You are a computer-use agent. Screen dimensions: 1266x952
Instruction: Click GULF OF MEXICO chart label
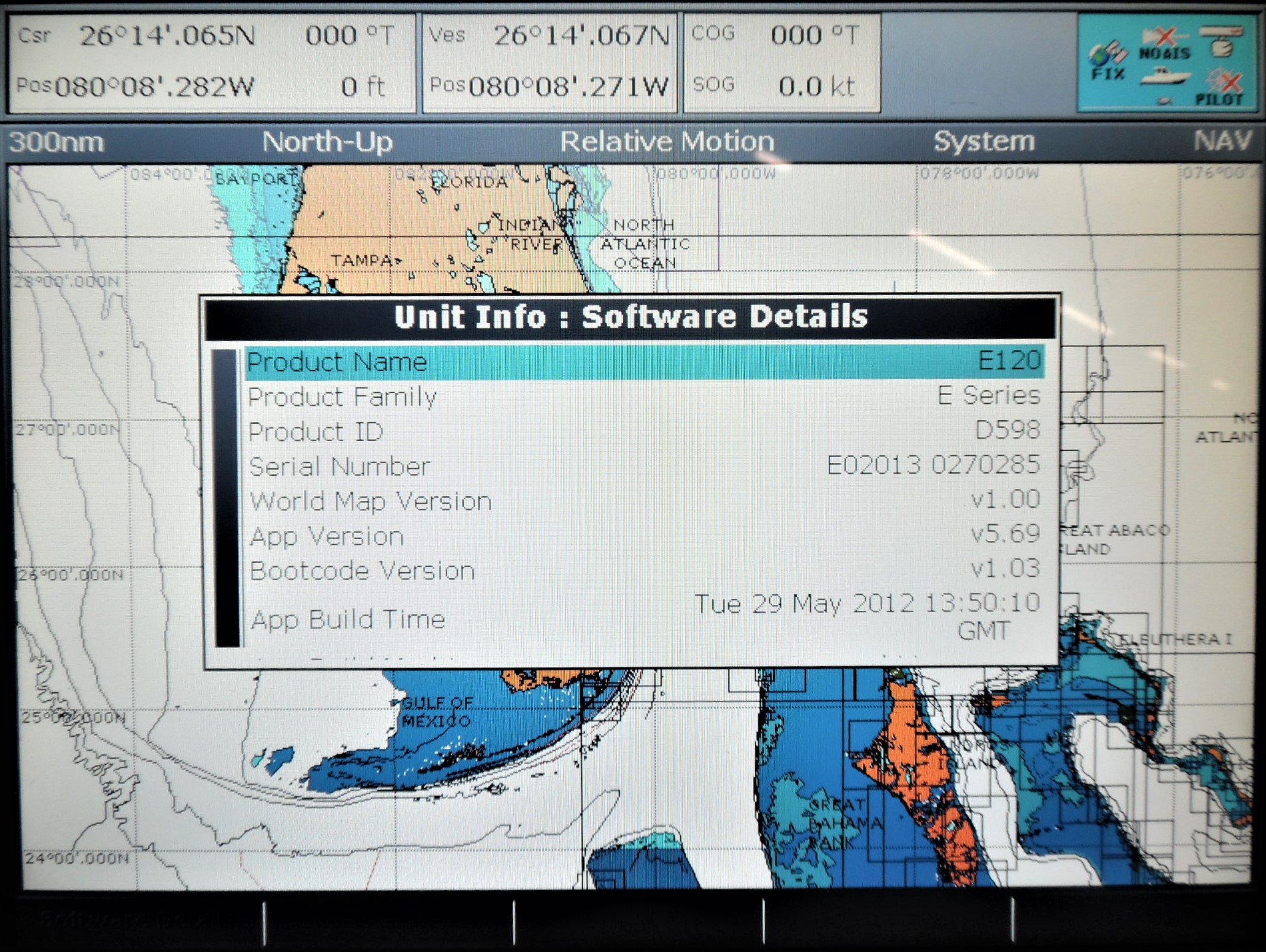[436, 712]
